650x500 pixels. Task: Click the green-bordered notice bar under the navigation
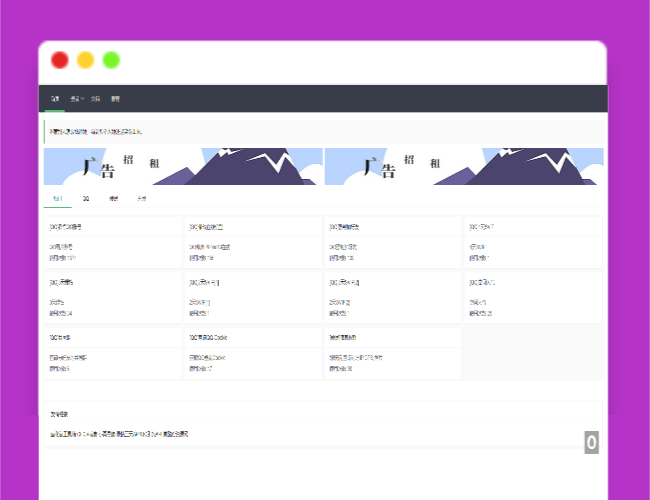[322, 132]
